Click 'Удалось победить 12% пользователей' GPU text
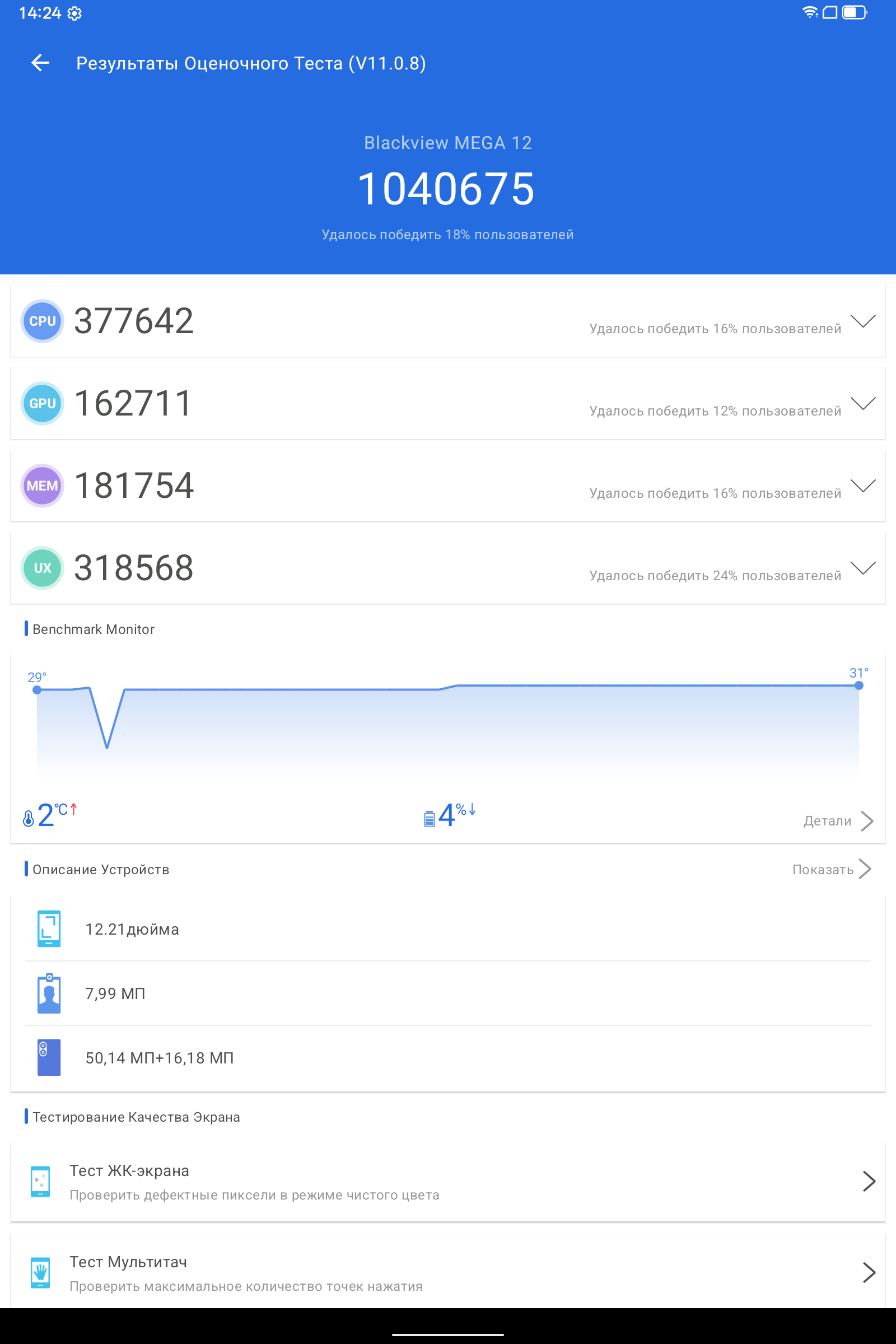This screenshot has height=1344, width=896. click(716, 411)
